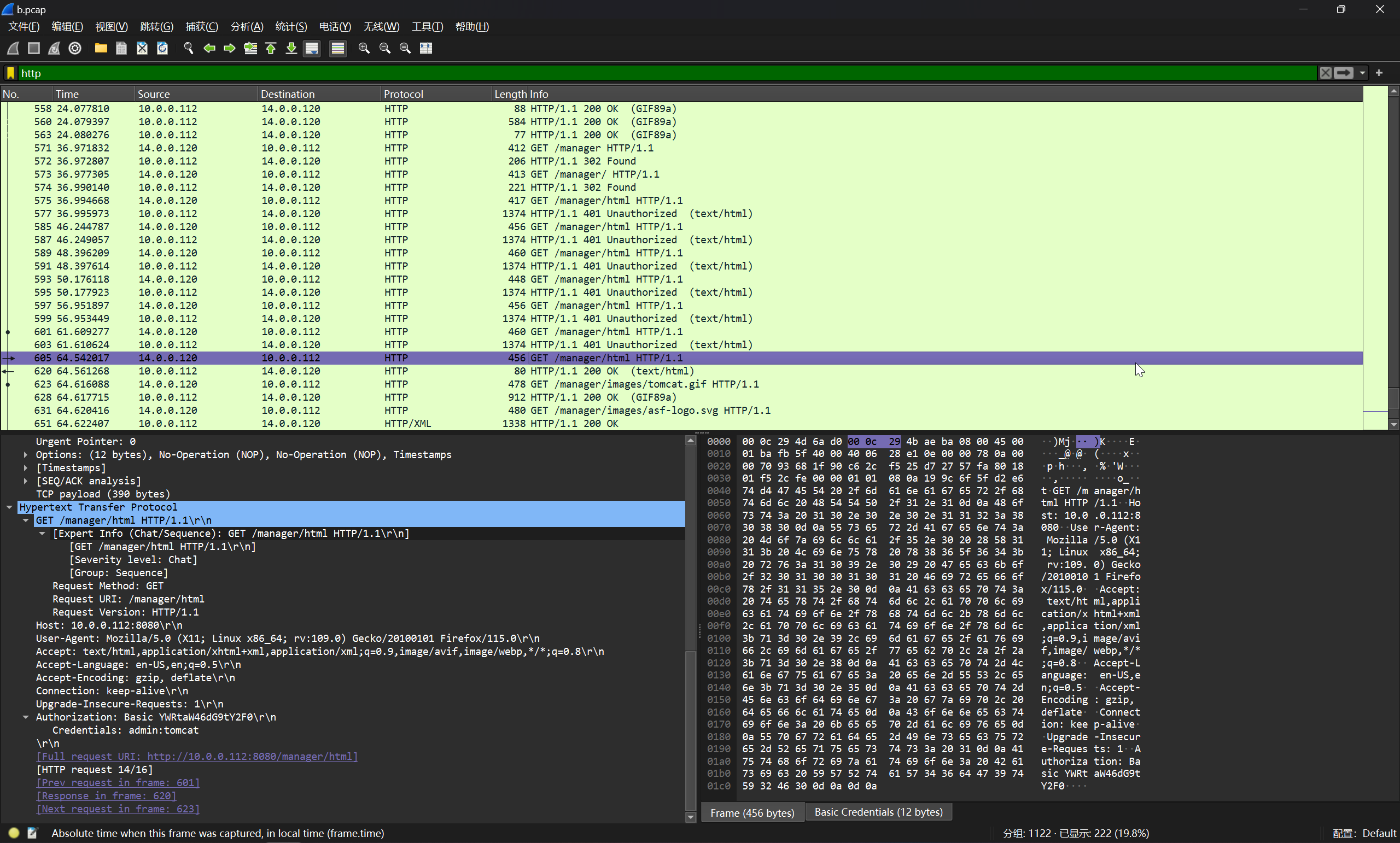Open the recent filter history dropdown
The width and height of the screenshot is (1400, 843).
(x=1362, y=73)
